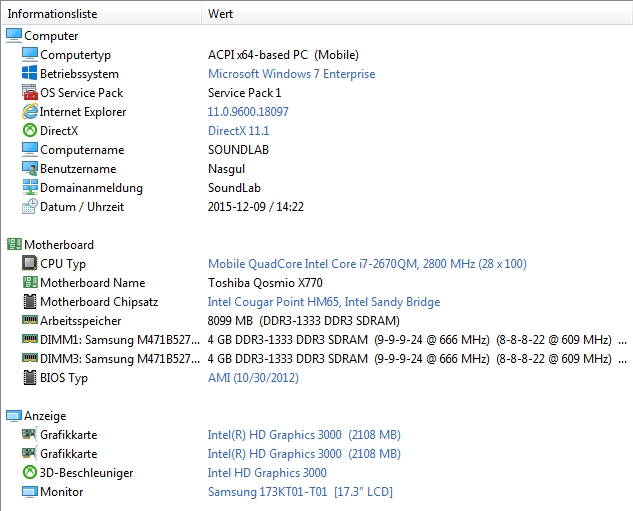Select the Motherboard group heading
The width and height of the screenshot is (633, 511).
click(59, 245)
